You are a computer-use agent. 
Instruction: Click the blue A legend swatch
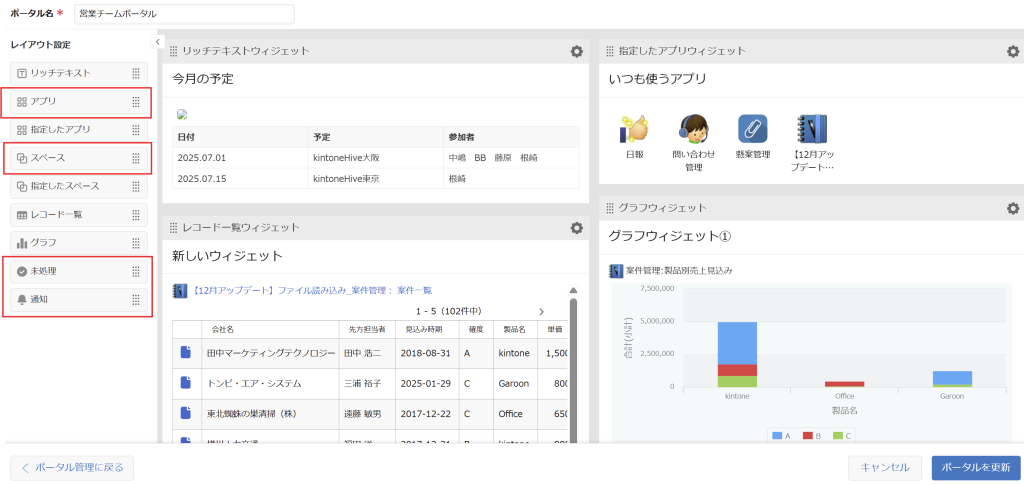click(x=776, y=436)
